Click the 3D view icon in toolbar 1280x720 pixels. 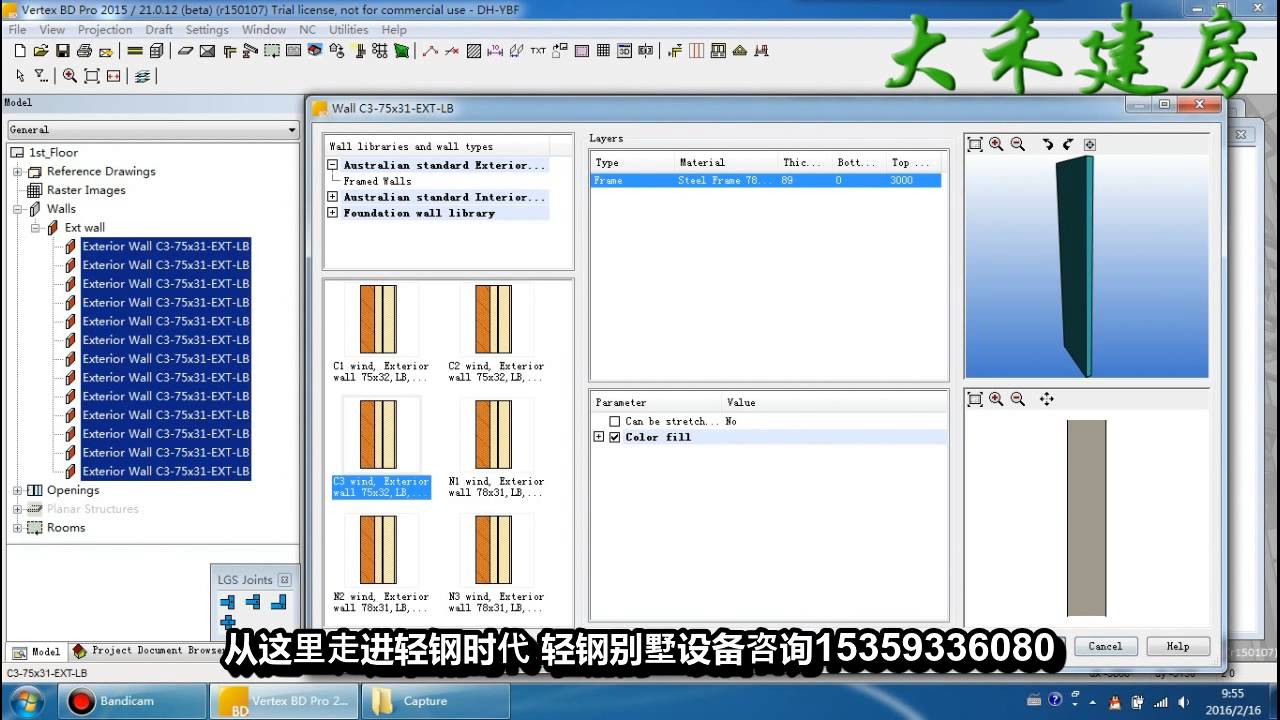click(625, 51)
